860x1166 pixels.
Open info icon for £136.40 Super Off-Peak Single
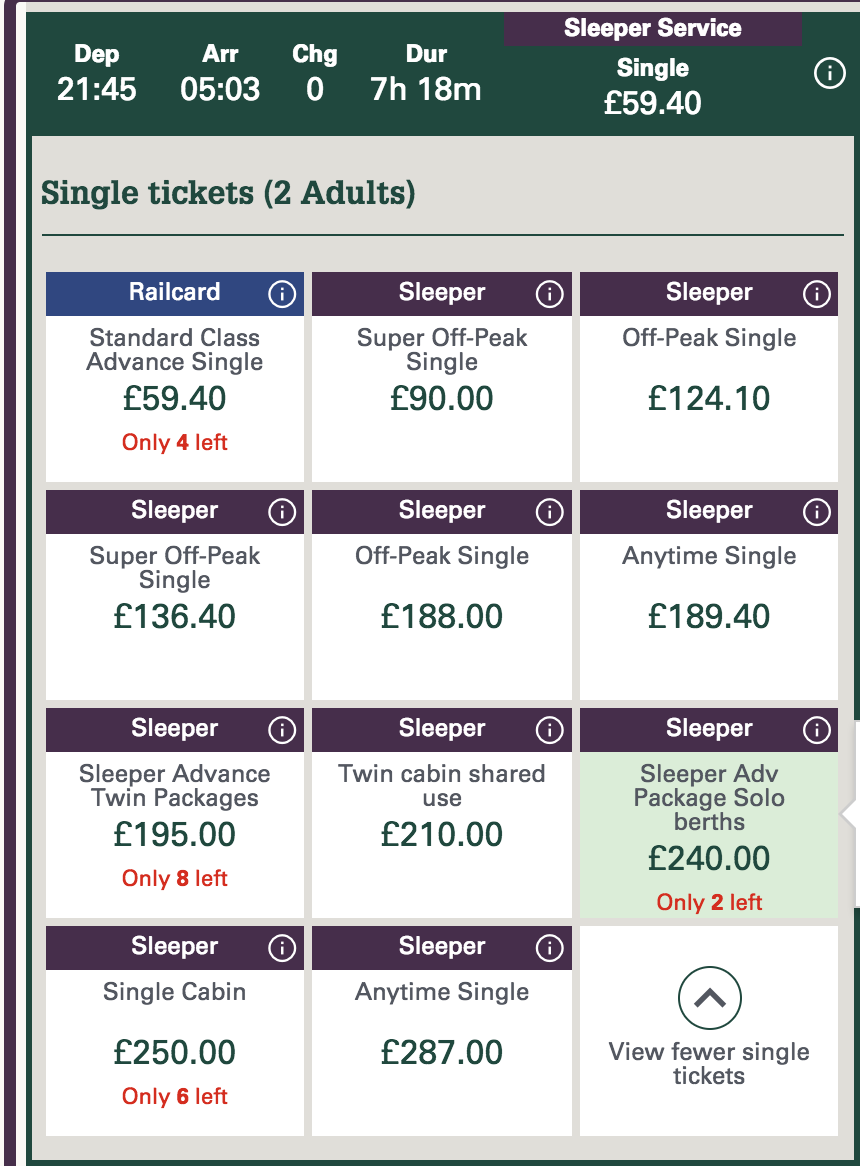(x=283, y=512)
